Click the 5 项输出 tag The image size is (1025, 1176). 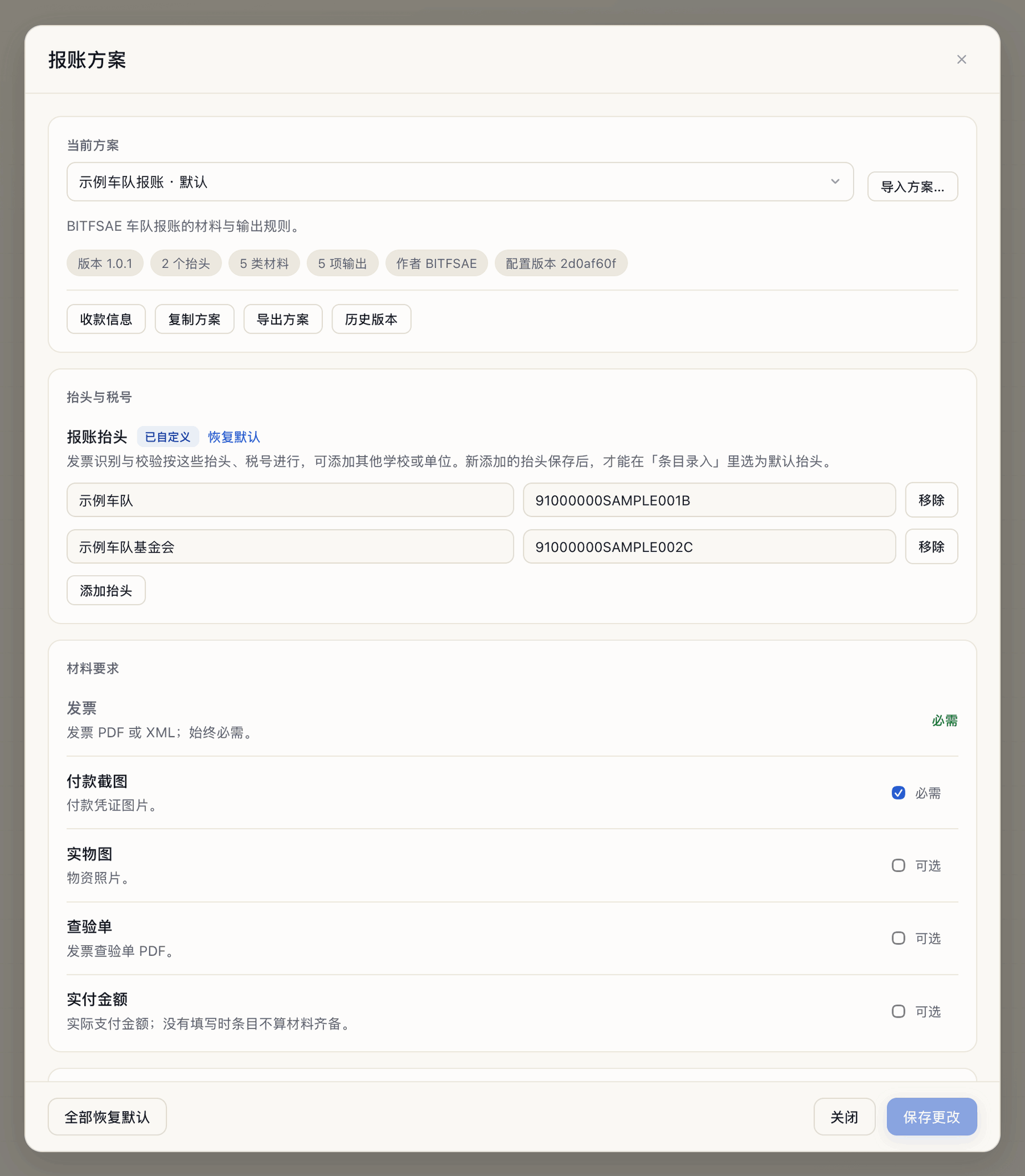coord(343,263)
